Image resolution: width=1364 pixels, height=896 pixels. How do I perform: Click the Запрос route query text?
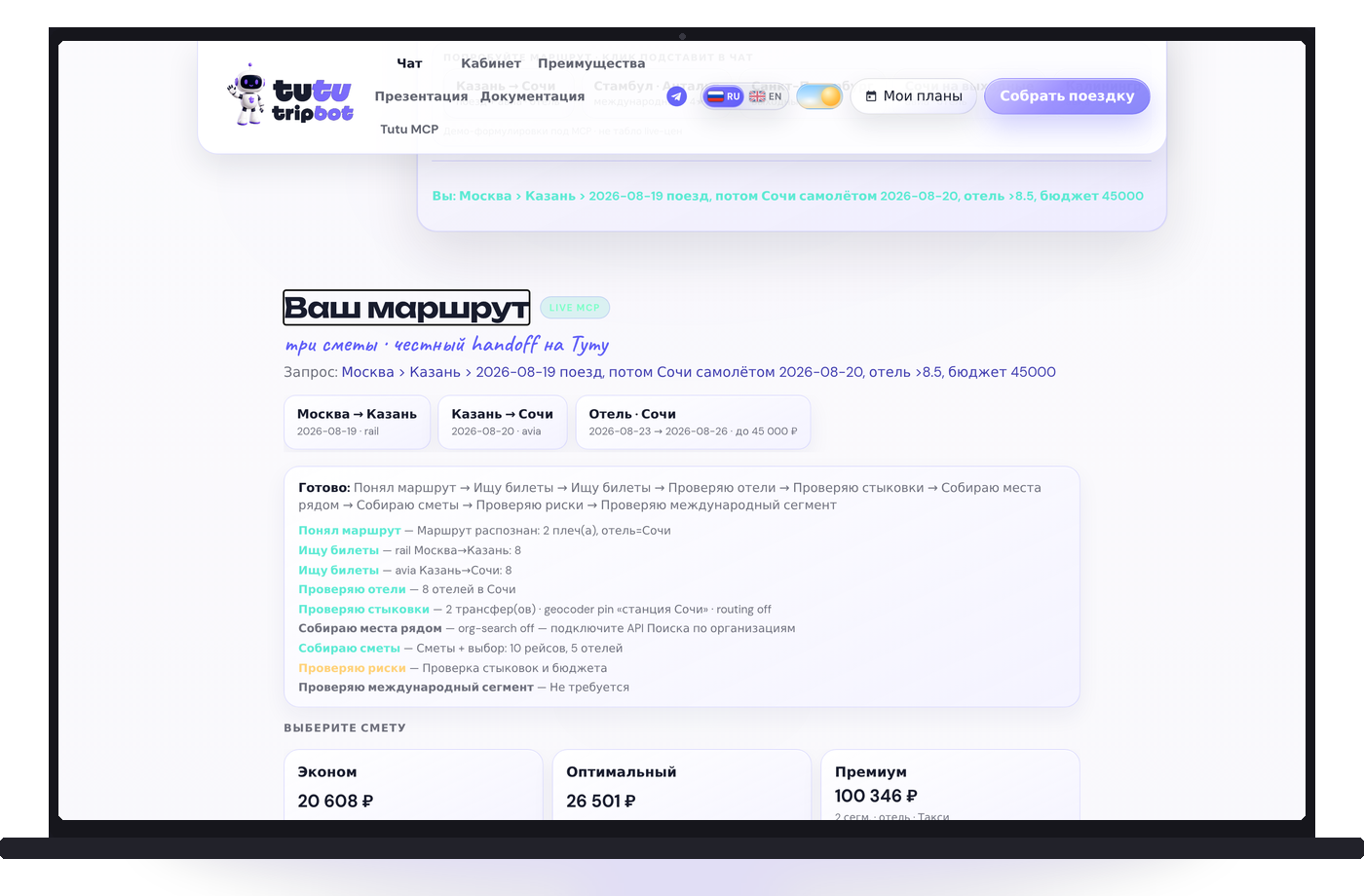click(x=669, y=372)
